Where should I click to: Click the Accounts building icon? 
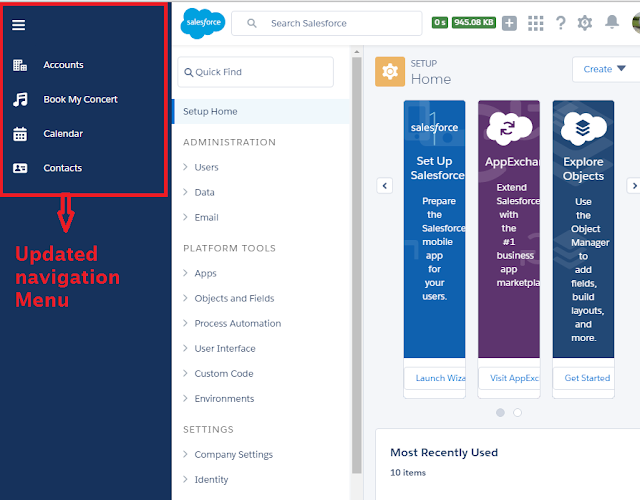coord(20,65)
